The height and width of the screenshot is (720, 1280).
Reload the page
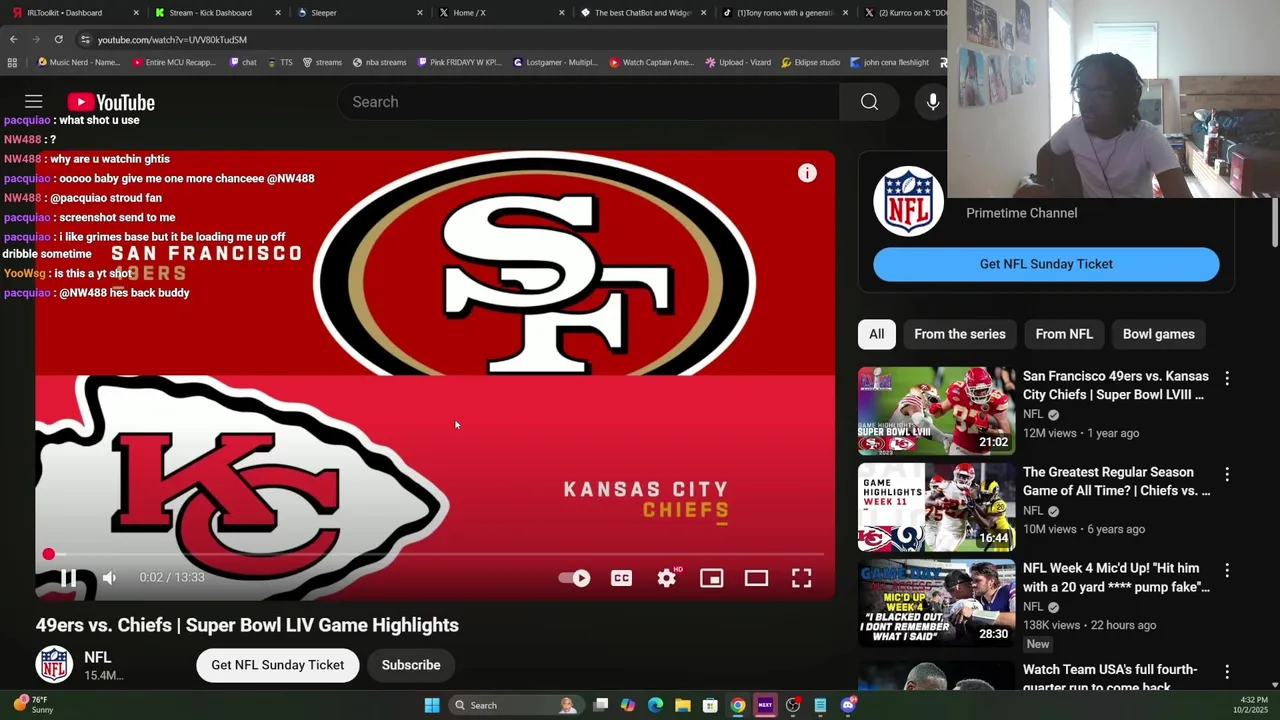[x=59, y=39]
